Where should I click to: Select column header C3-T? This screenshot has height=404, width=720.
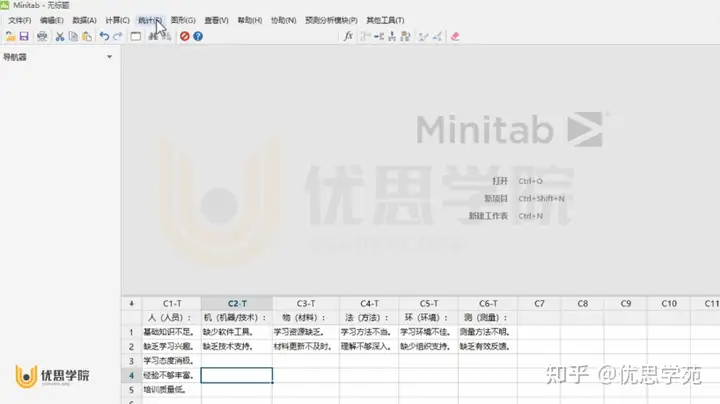(x=306, y=303)
